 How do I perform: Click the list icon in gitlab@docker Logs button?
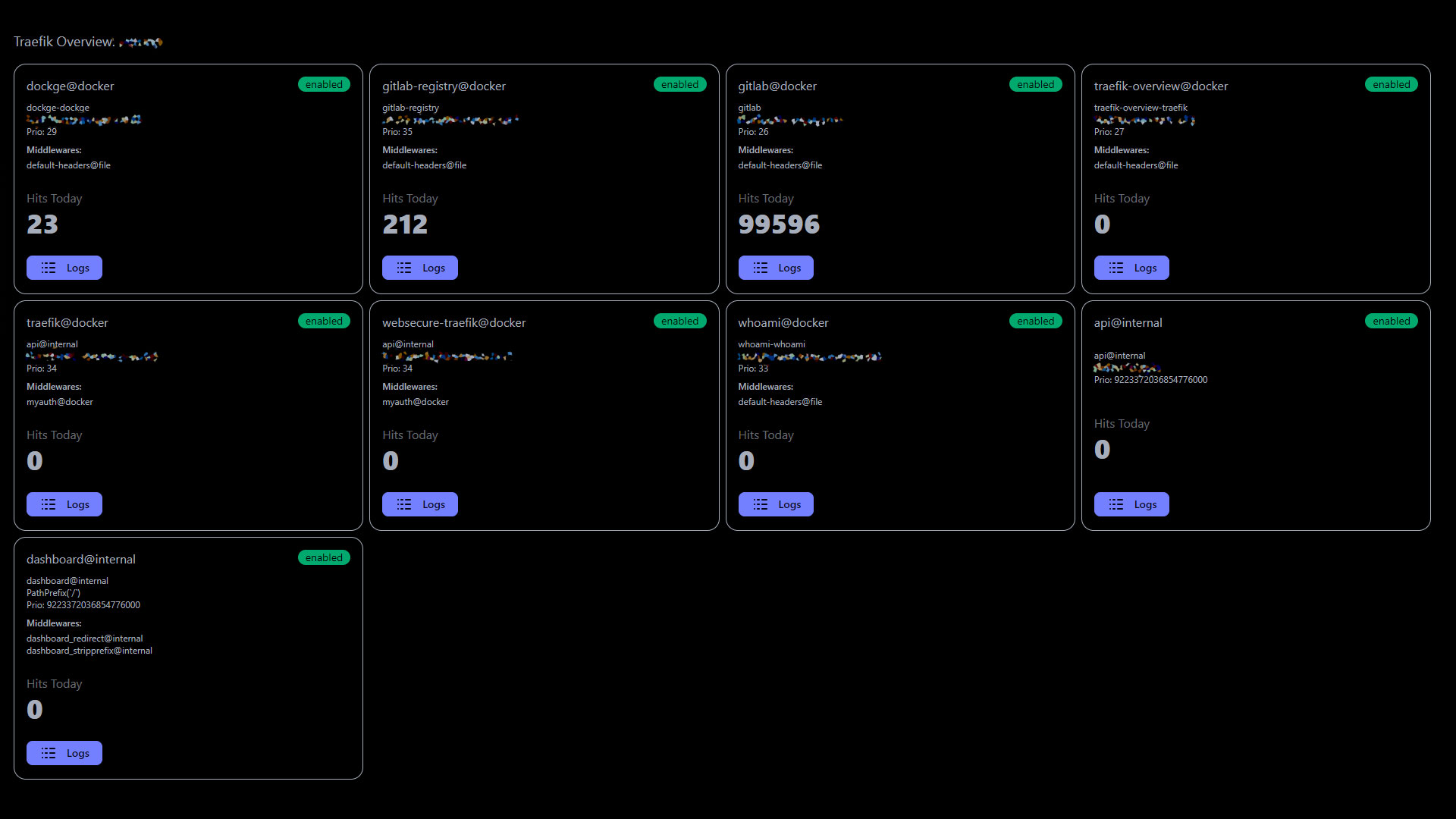(761, 268)
